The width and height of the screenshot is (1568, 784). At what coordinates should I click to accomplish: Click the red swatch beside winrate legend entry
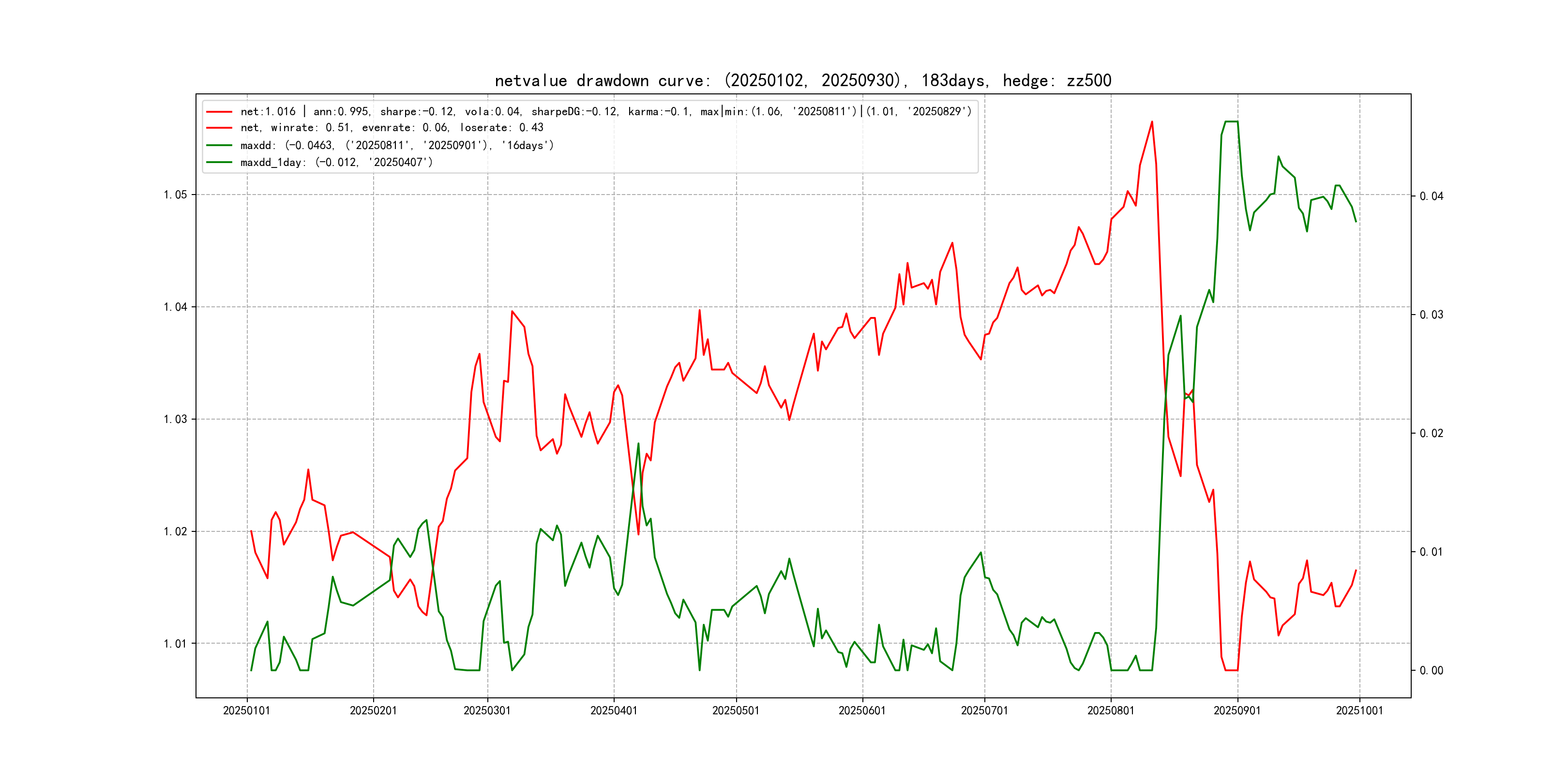click(219, 128)
